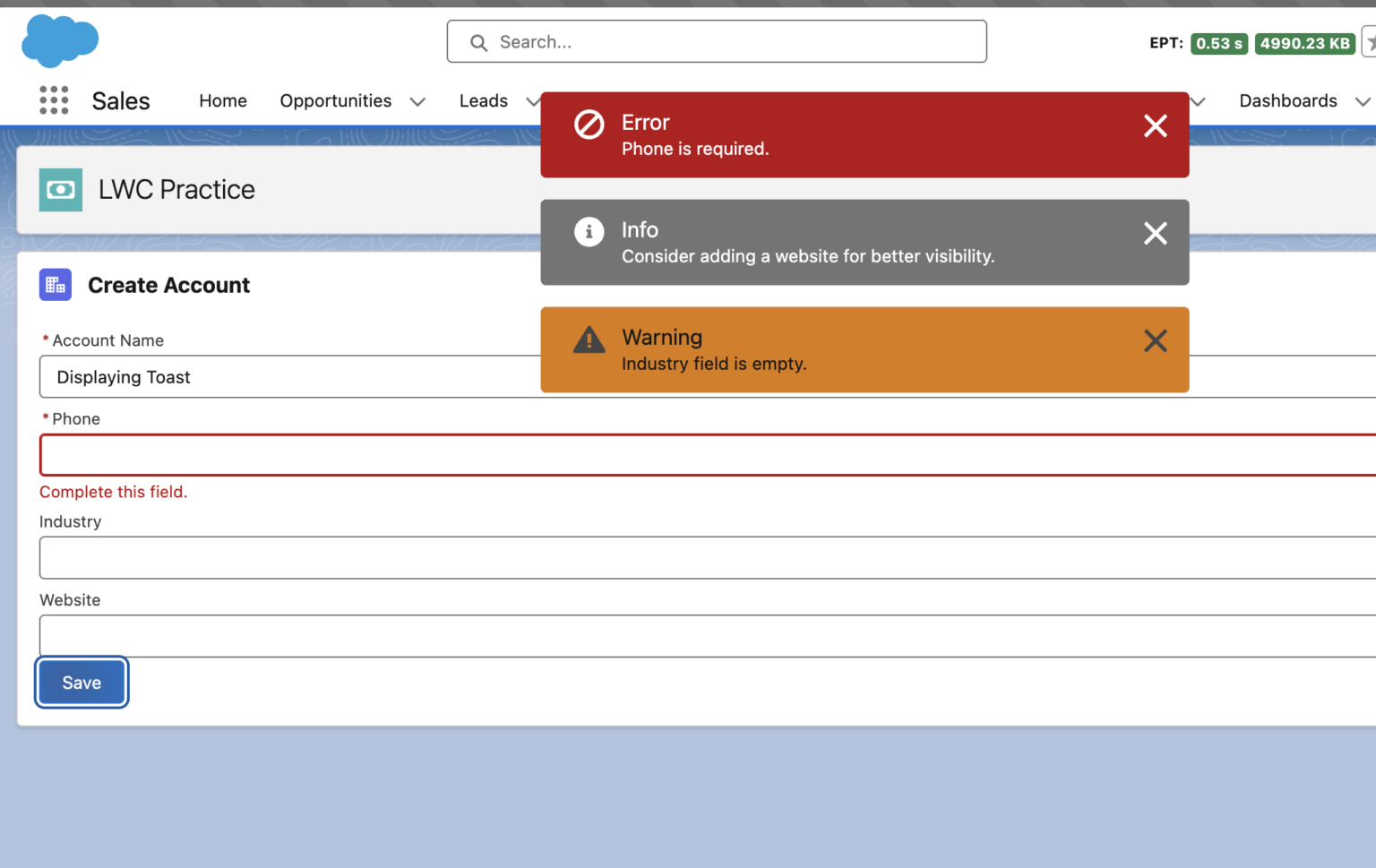
Task: Open the Leads dropdown arrow
Action: [533, 101]
